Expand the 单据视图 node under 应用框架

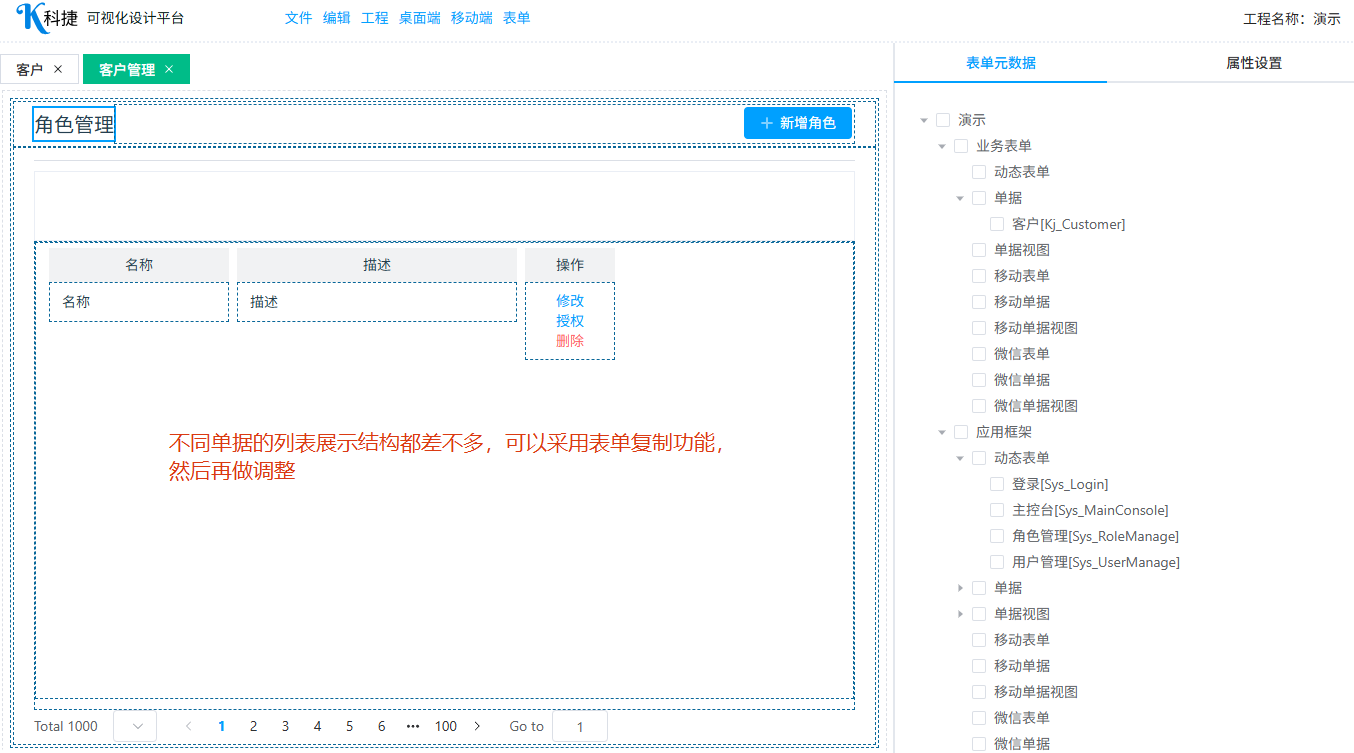coord(960,614)
